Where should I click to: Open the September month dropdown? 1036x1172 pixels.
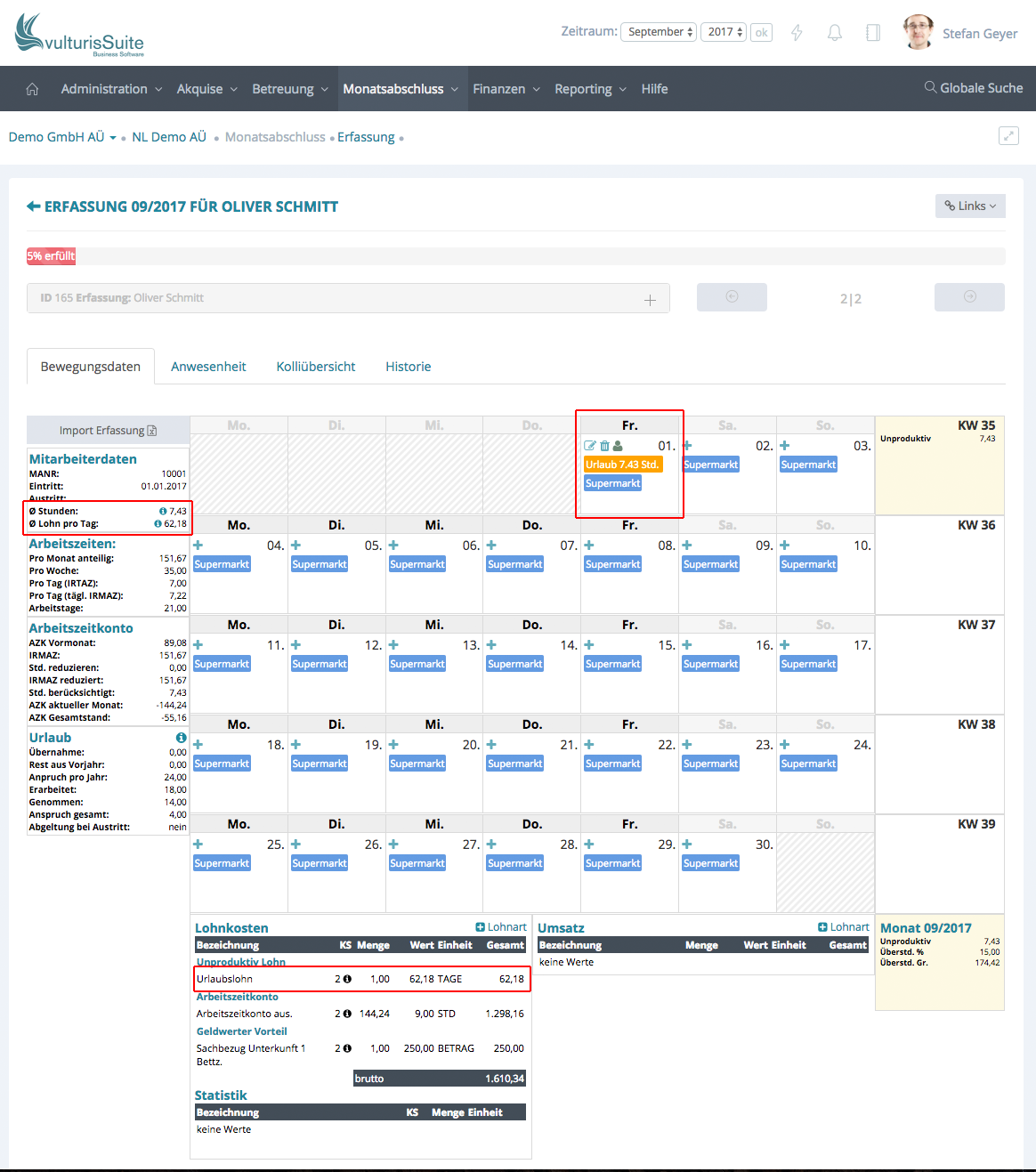[659, 32]
